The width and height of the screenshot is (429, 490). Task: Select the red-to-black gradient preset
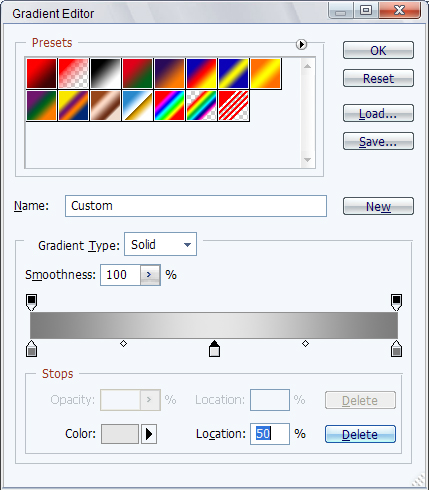(42, 74)
